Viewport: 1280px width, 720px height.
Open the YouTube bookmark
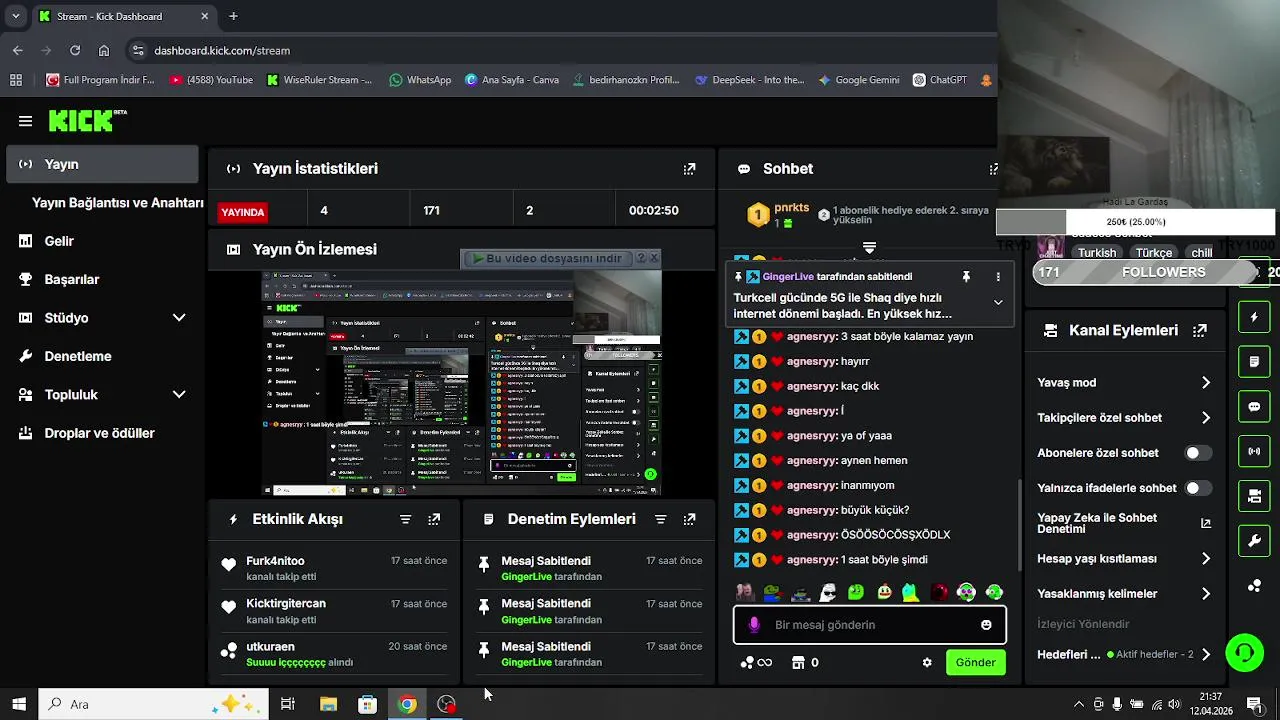tap(211, 80)
